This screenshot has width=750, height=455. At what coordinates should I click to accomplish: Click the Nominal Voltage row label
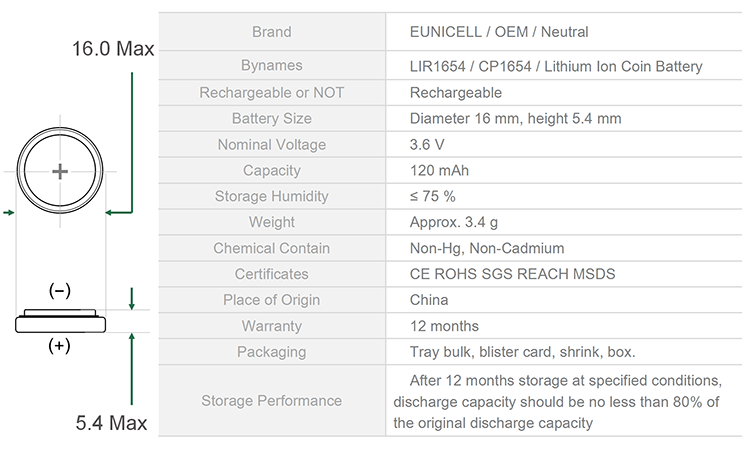[272, 144]
